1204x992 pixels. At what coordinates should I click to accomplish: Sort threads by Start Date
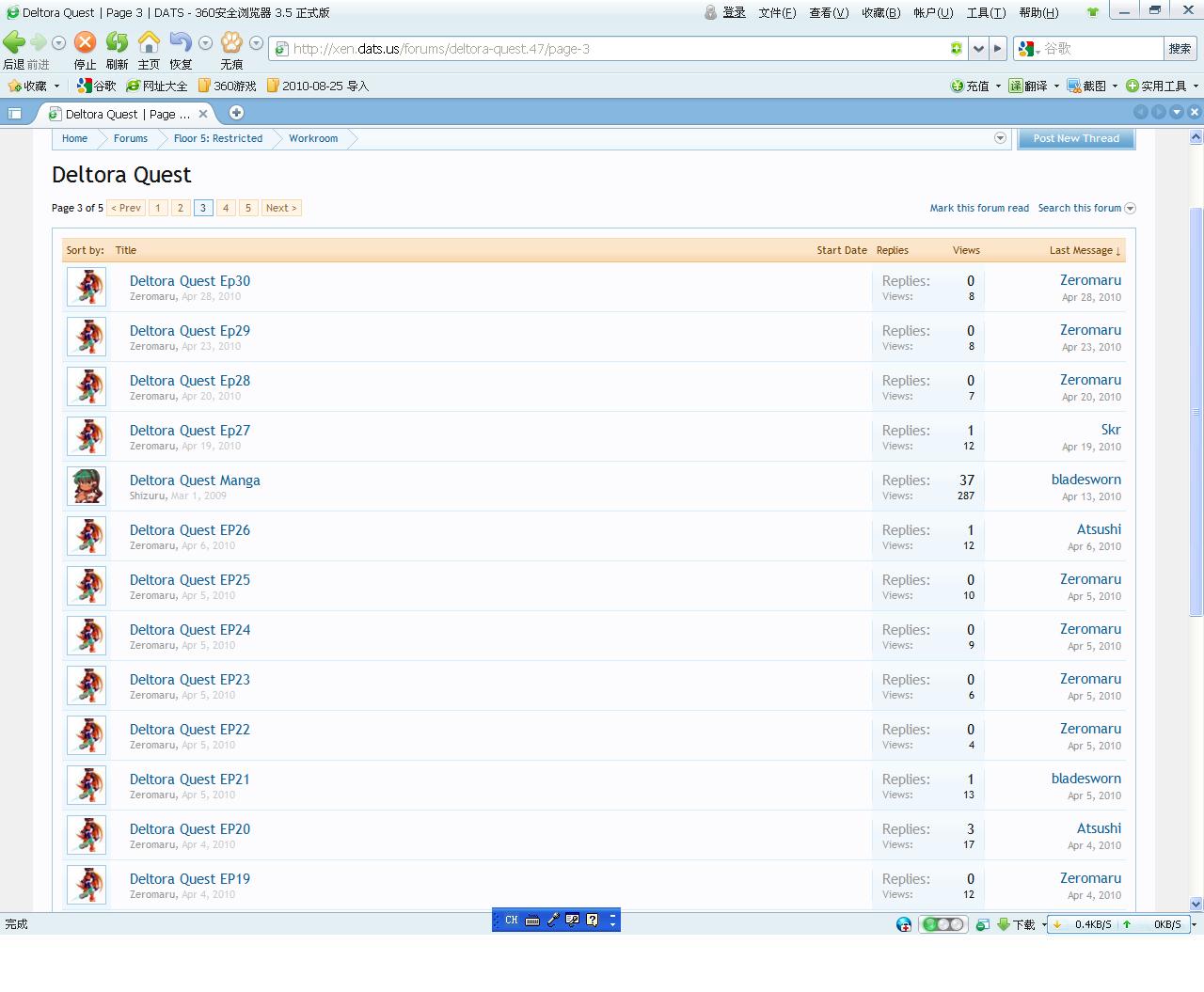[842, 250]
